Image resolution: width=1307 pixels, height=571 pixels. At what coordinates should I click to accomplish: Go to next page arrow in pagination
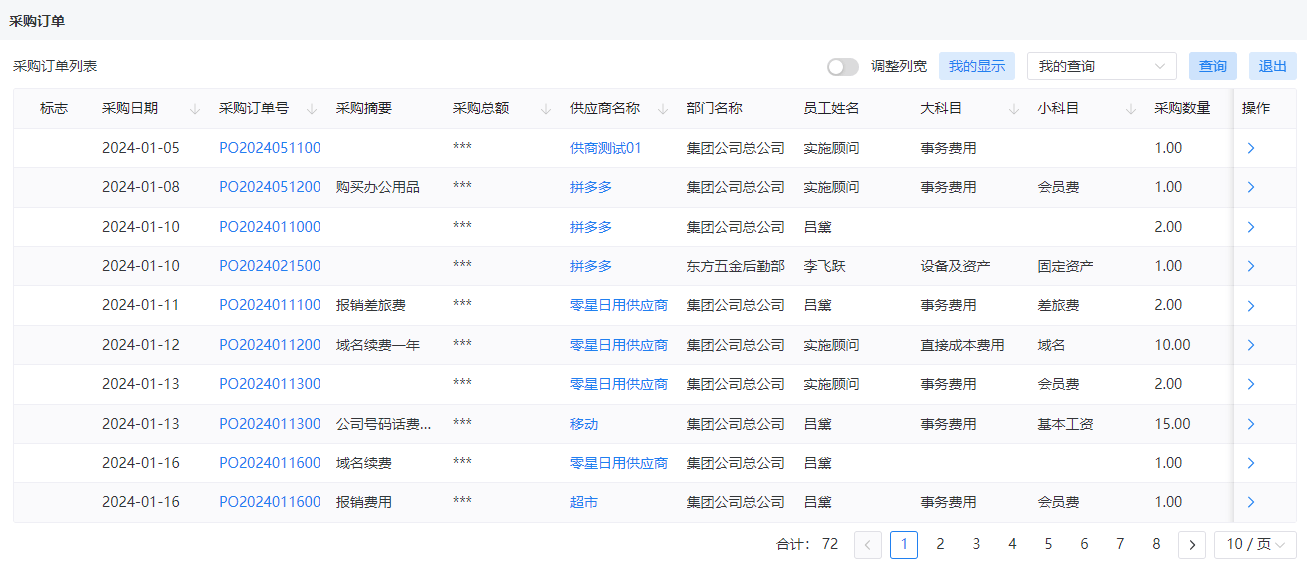(1192, 544)
